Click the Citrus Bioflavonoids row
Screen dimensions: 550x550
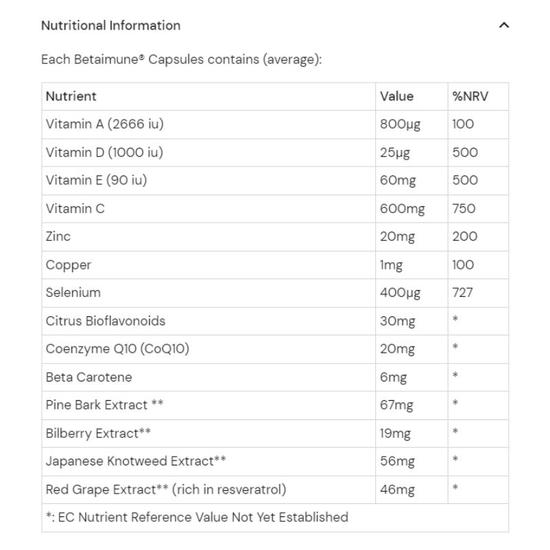[x=275, y=321]
